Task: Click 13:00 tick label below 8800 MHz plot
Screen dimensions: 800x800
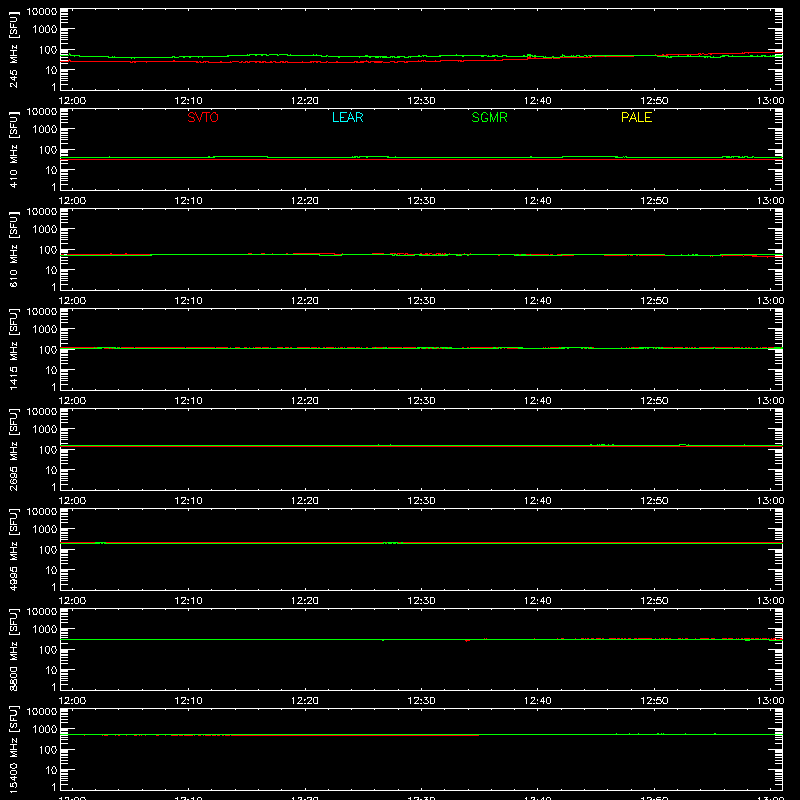Action: [x=770, y=701]
